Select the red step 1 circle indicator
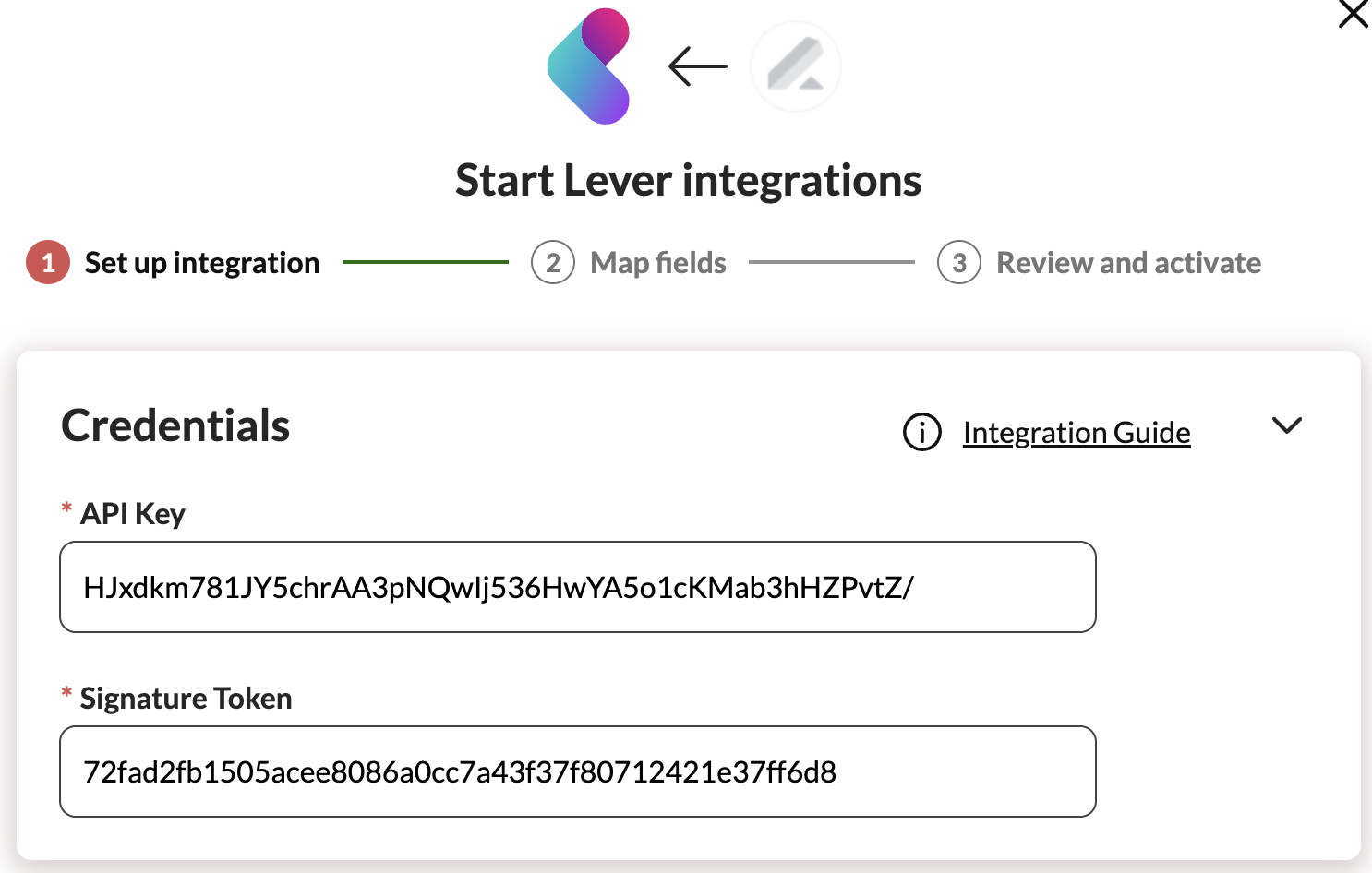 tap(46, 262)
